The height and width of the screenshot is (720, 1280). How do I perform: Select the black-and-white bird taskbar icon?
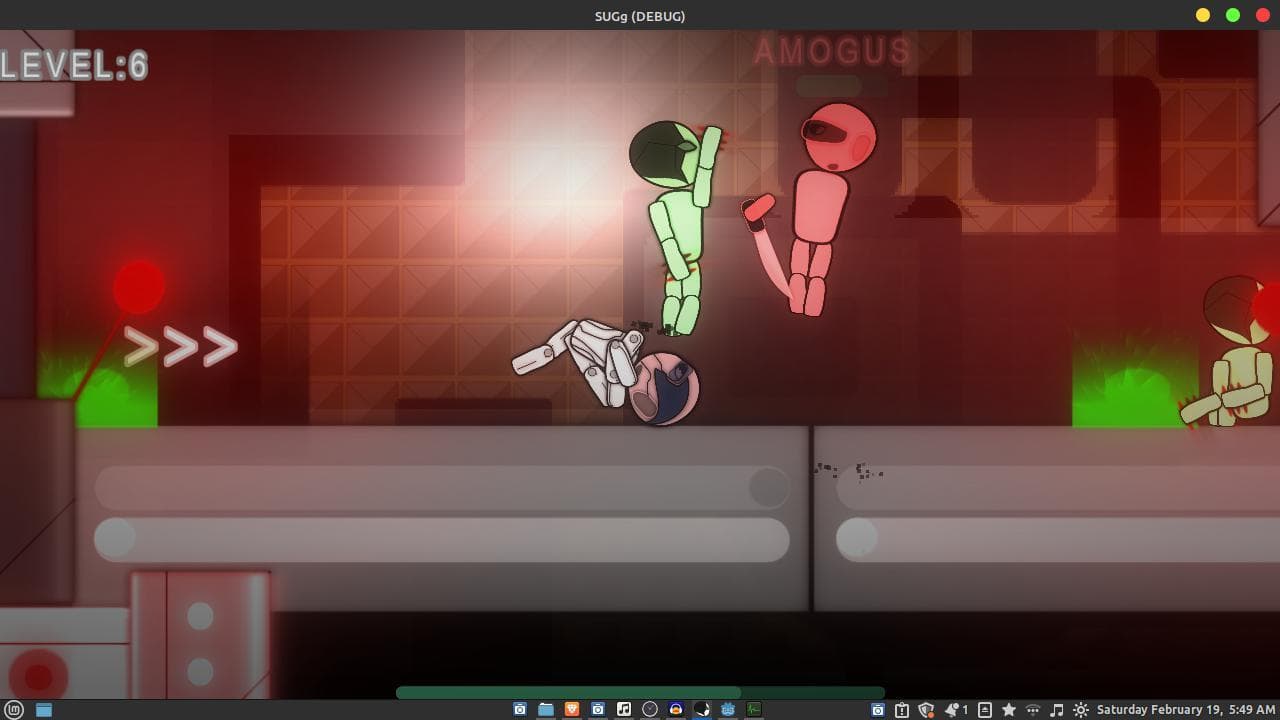[x=702, y=709]
